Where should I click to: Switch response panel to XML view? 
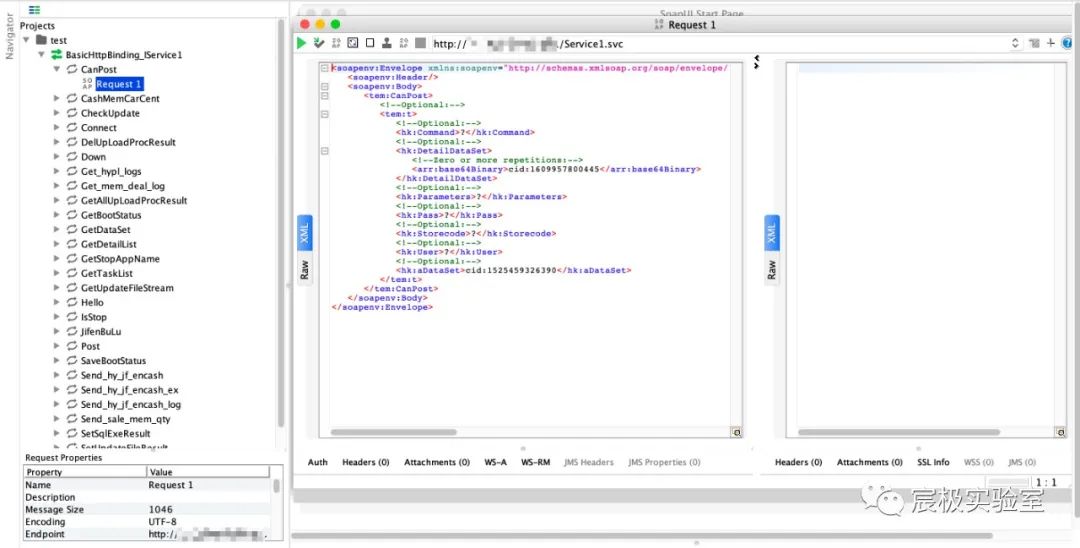[771, 233]
